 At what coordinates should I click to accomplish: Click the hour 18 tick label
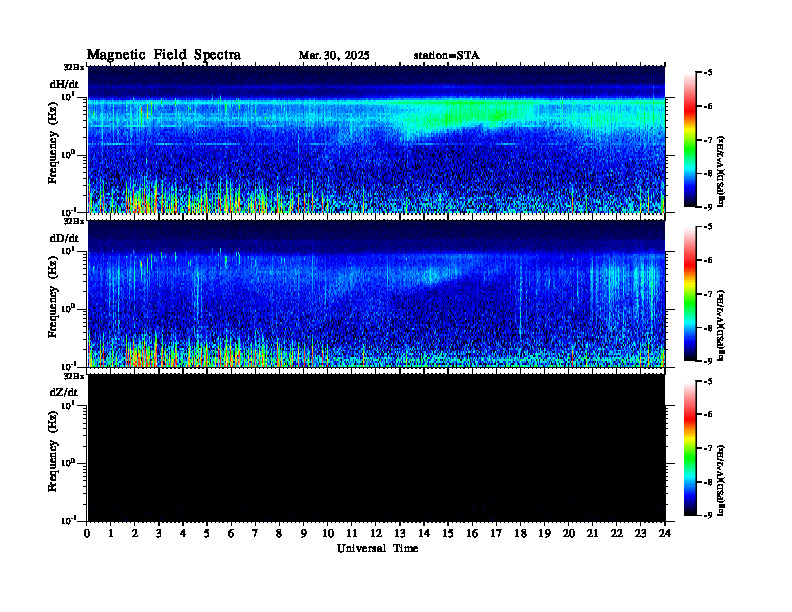click(x=520, y=534)
